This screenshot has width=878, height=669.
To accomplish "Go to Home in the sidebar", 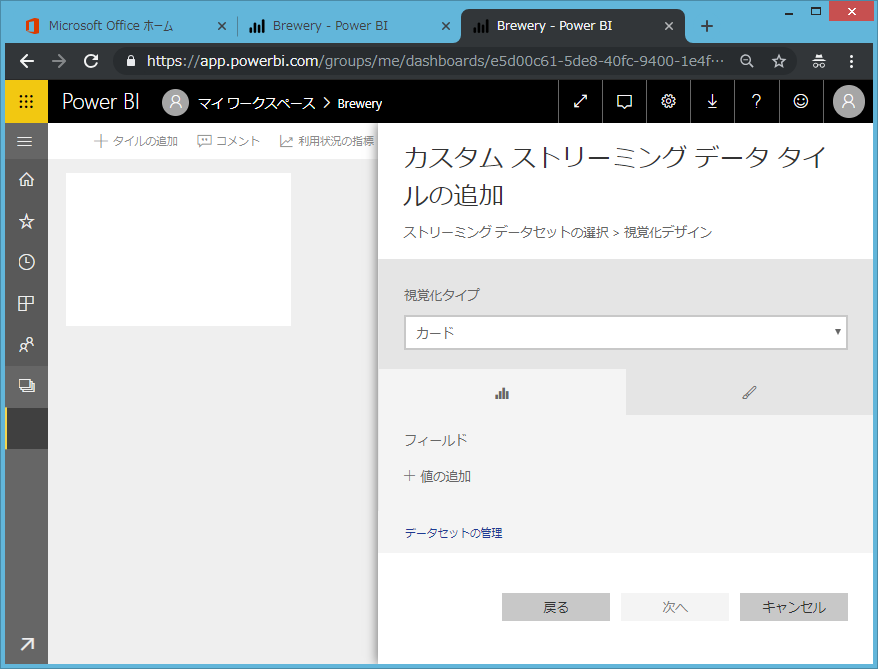I will [x=26, y=180].
